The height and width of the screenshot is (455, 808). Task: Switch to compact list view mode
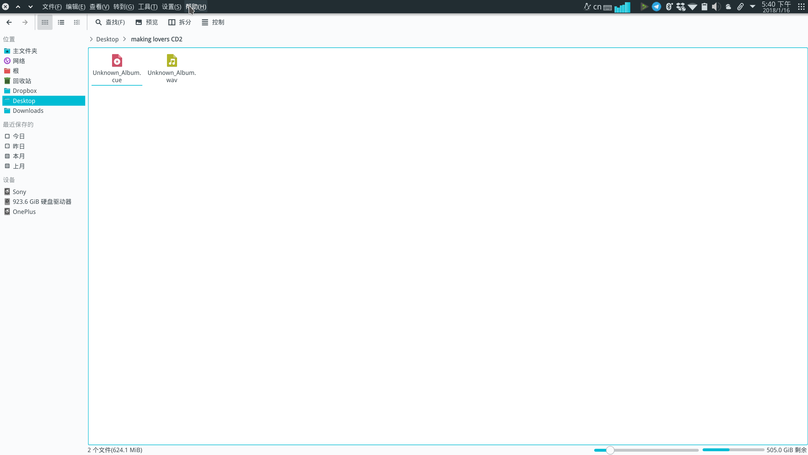click(x=61, y=22)
